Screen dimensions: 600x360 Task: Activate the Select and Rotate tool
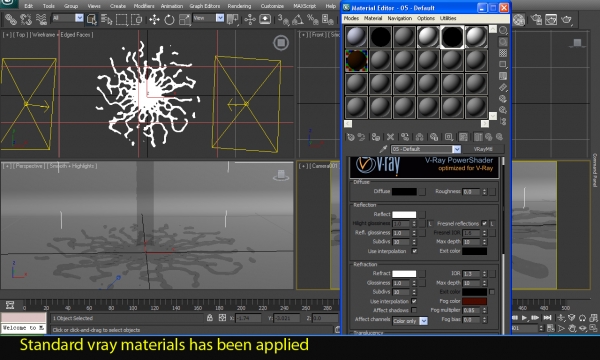(x=169, y=19)
